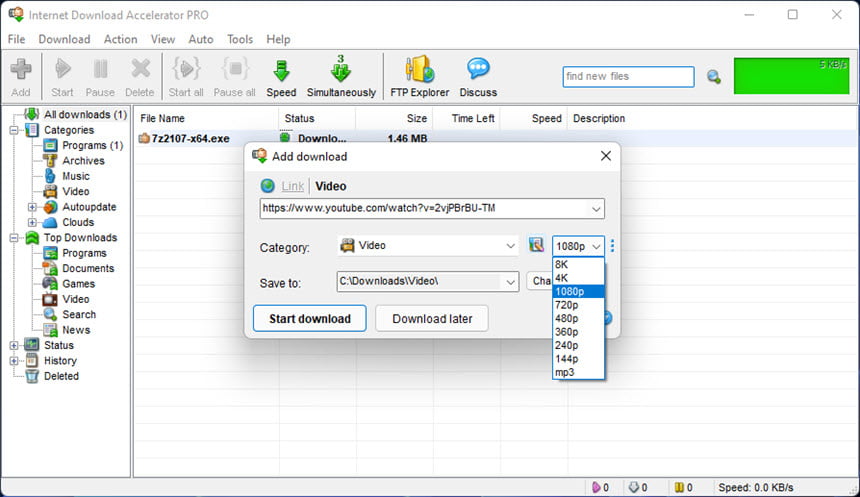The image size is (860, 497).
Task: Choose mp3 from quality list
Action: [578, 372]
